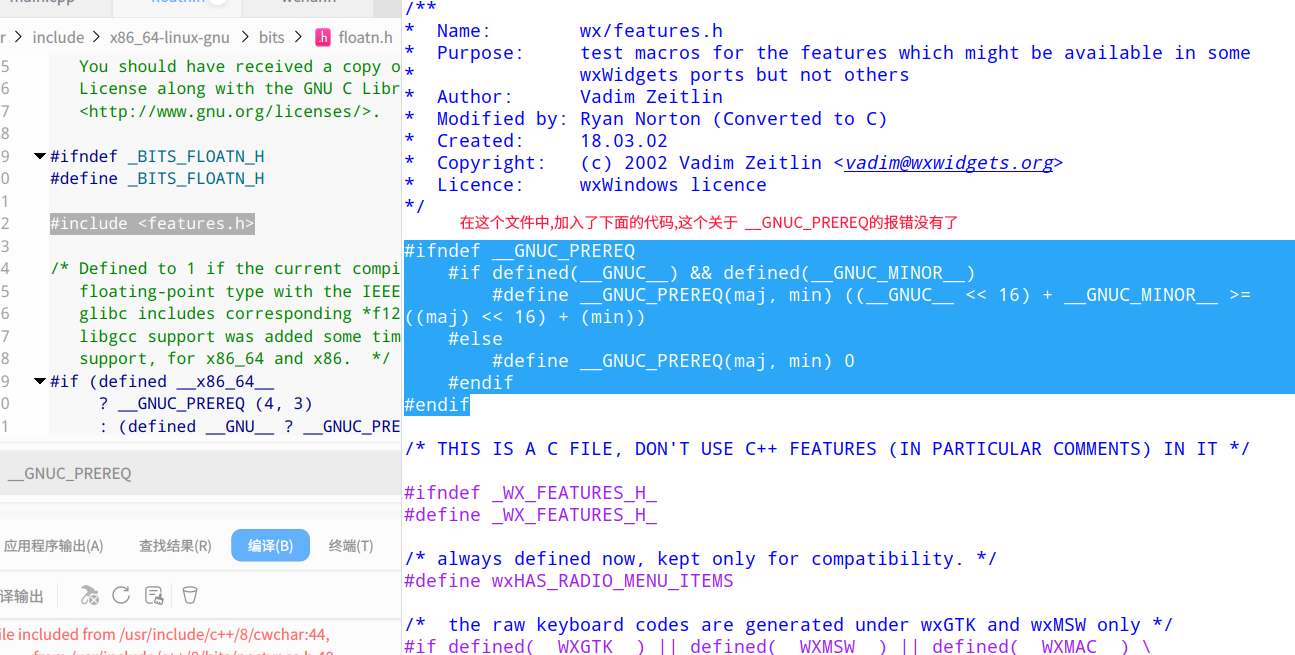
Task: Click the vadim@wxwidgets.org email link
Action: click(948, 163)
